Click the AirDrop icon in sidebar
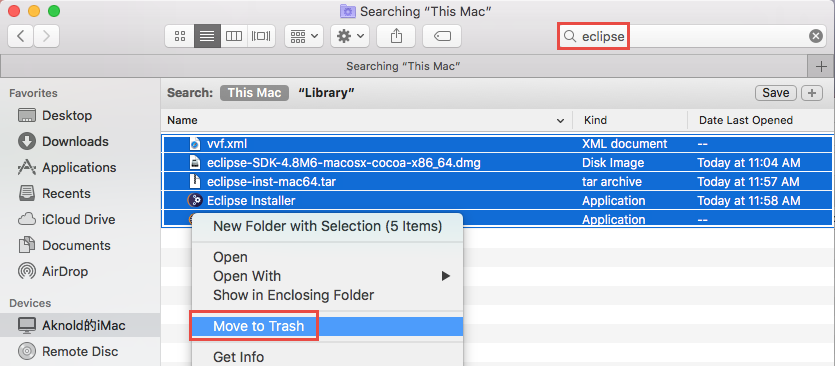 pos(27,272)
